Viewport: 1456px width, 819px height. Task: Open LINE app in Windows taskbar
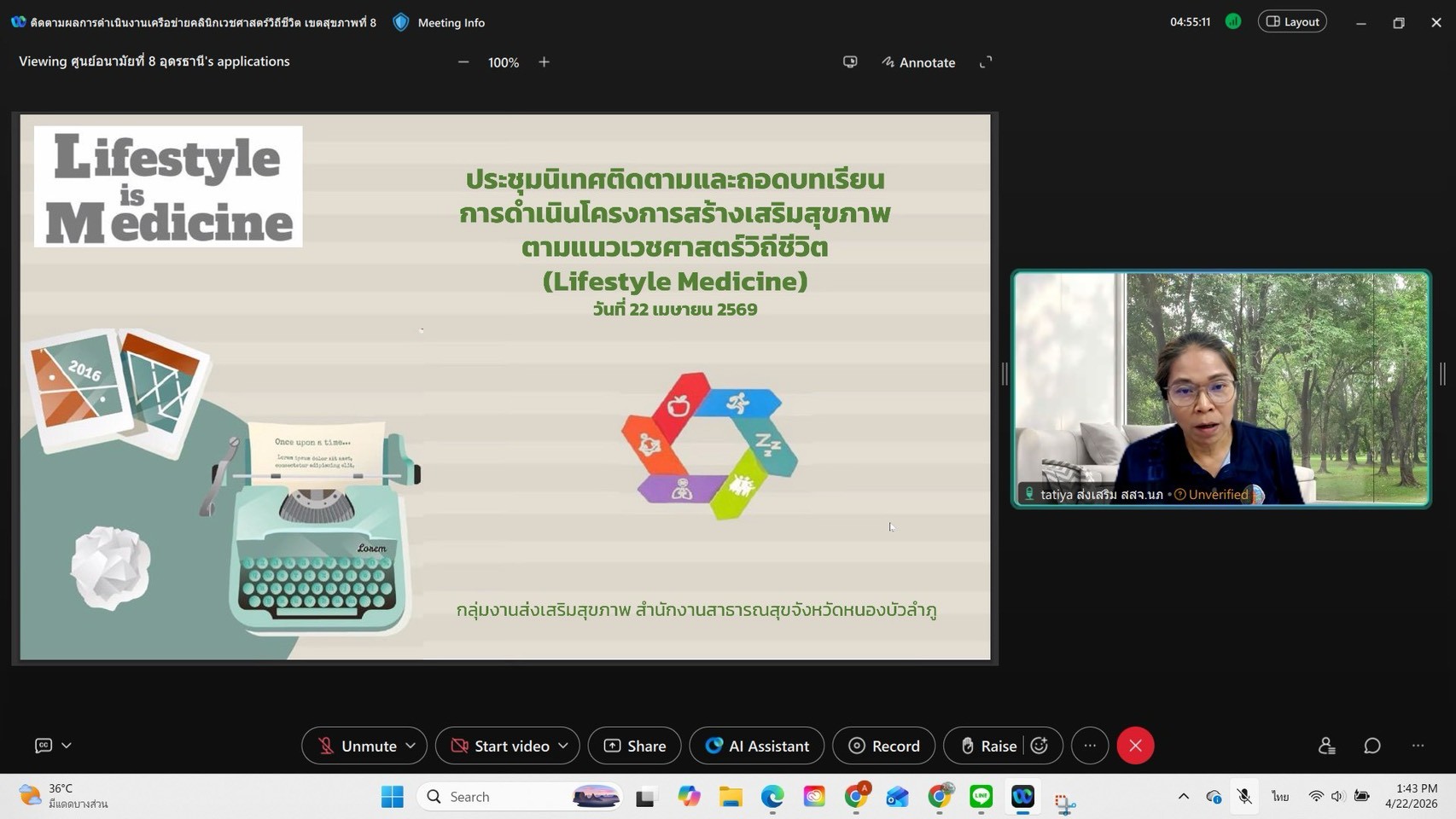click(x=981, y=797)
